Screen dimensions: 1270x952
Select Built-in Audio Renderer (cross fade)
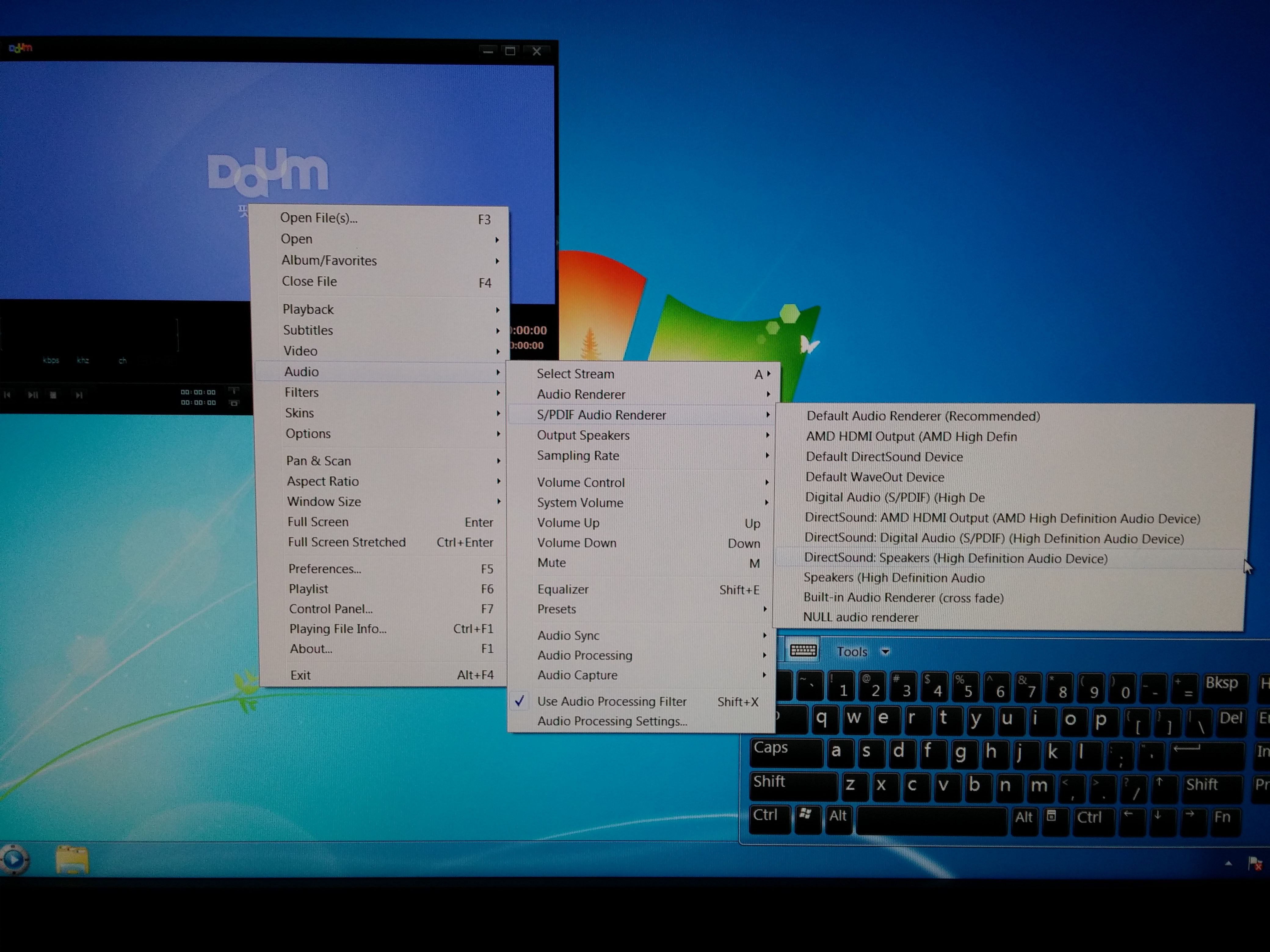(1009, 598)
